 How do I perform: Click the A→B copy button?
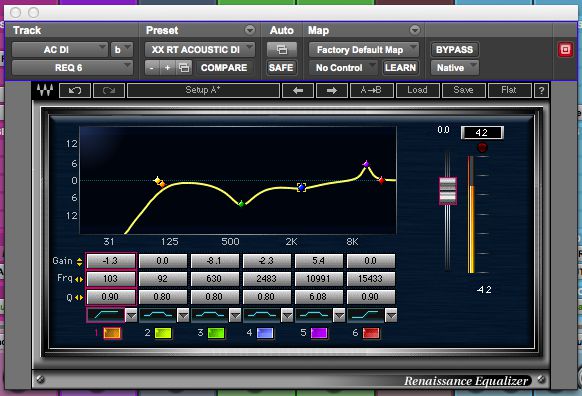pyautogui.click(x=372, y=91)
